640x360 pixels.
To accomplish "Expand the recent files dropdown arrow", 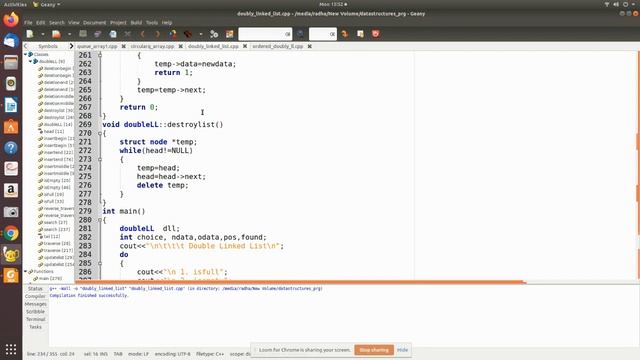I will (x=69, y=34).
